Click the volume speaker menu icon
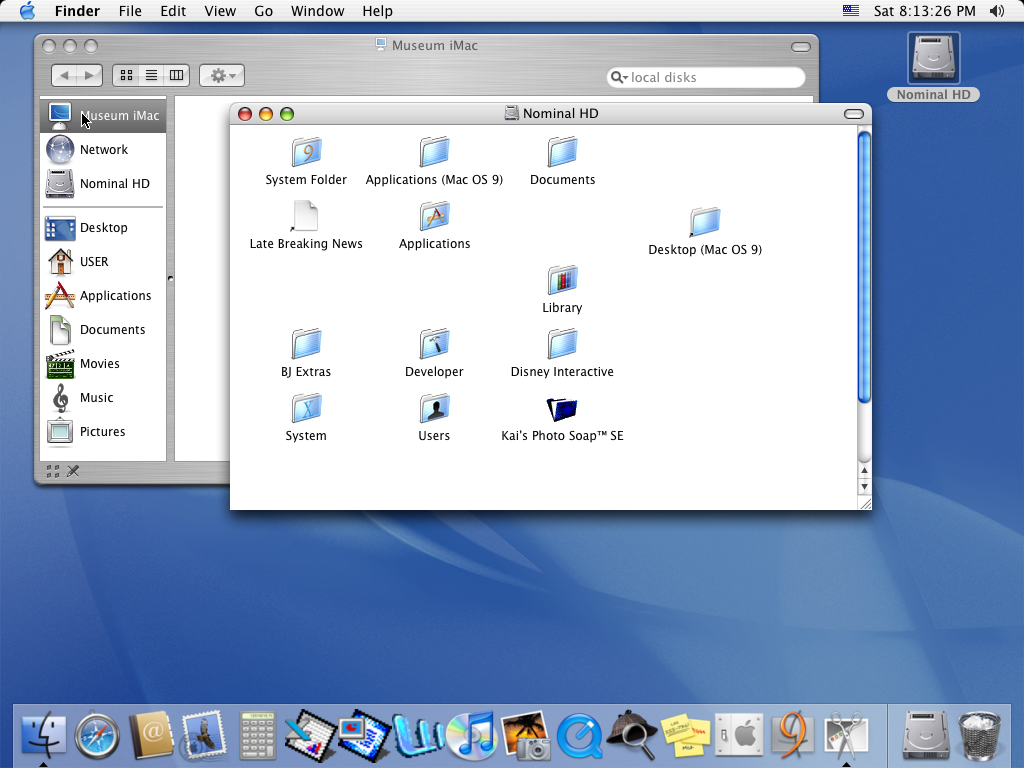 point(997,10)
